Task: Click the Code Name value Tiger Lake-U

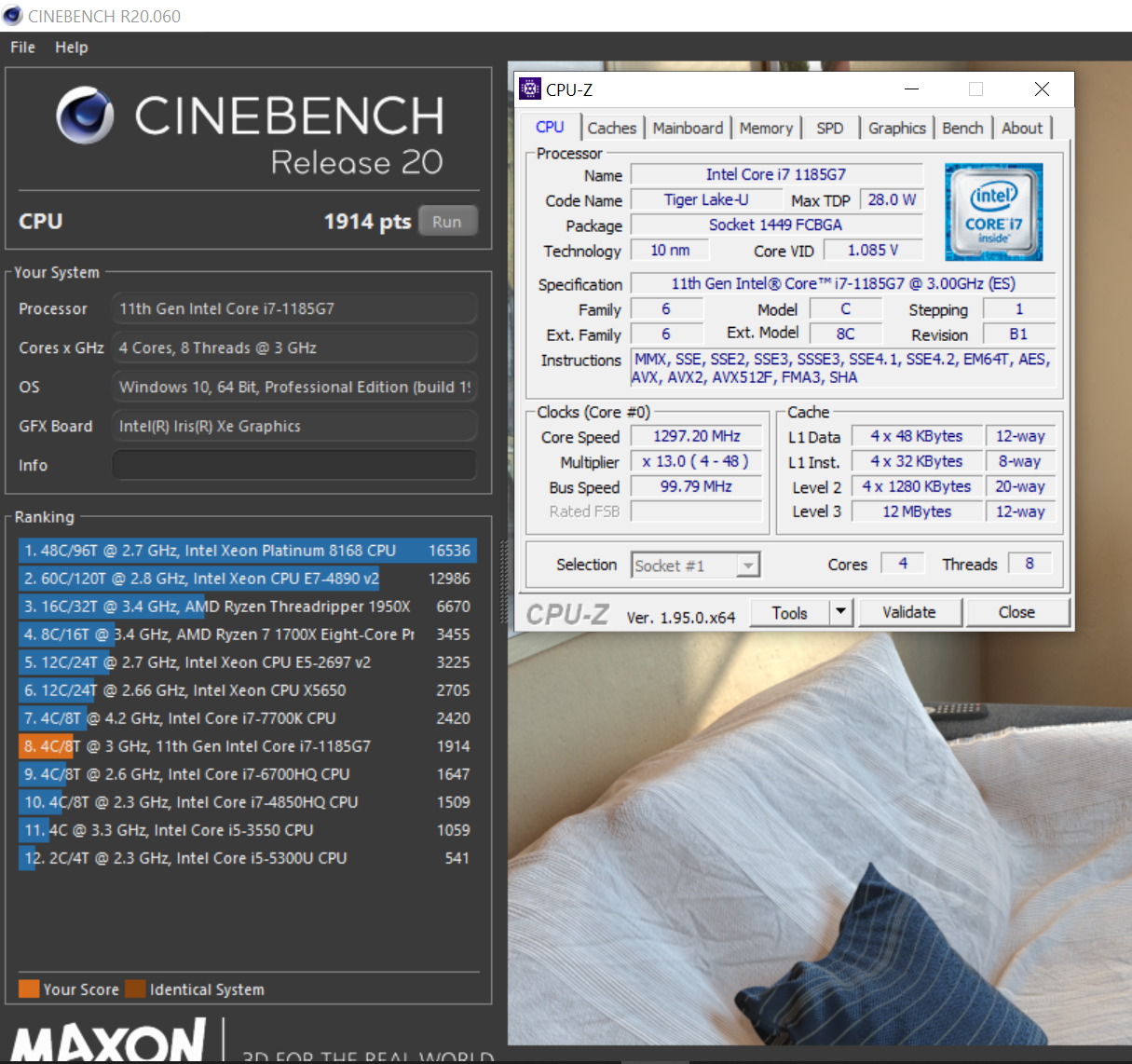Action: click(706, 199)
